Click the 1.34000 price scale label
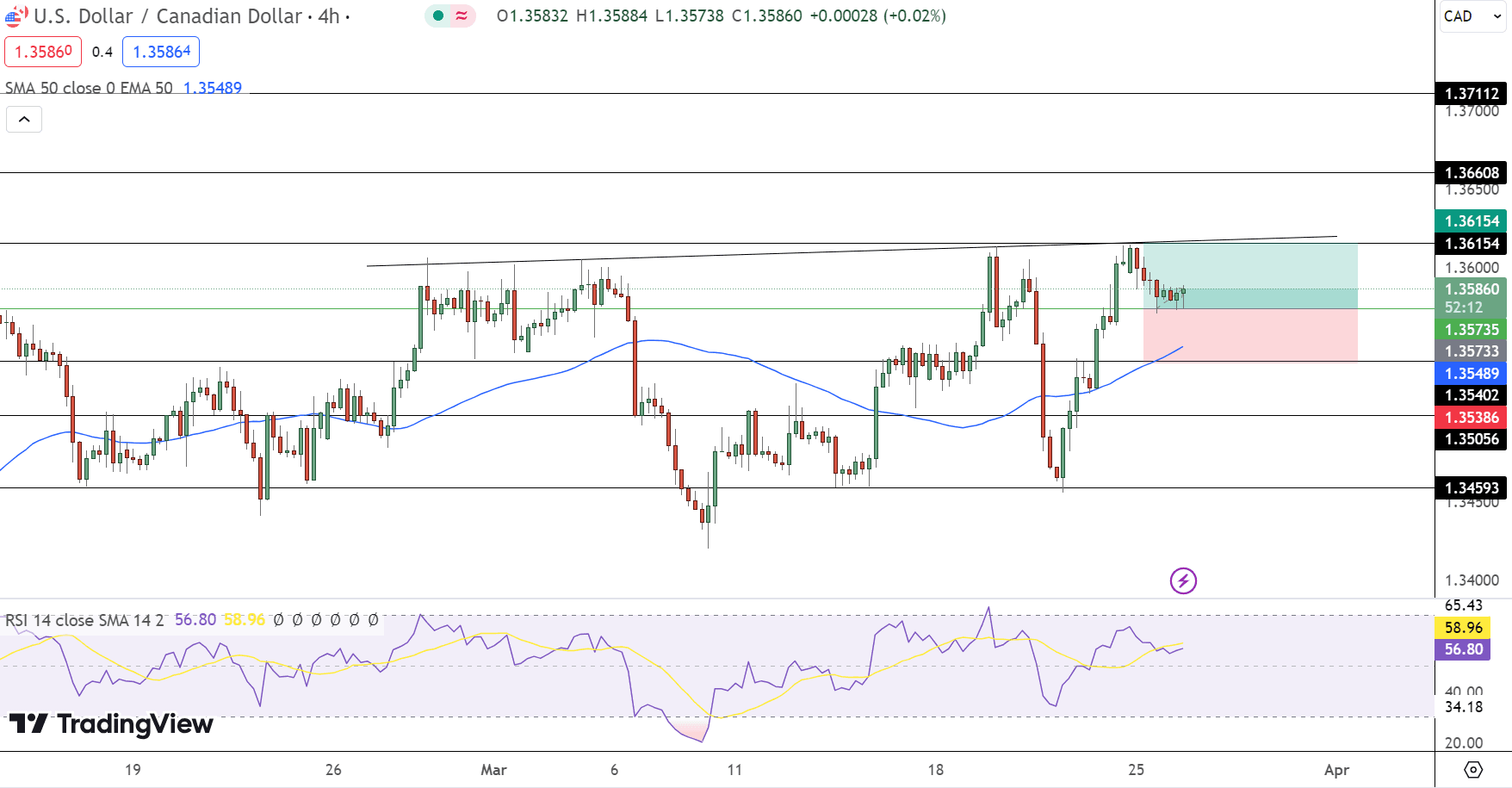Viewport: 1512px width, 788px height. coord(1472,580)
